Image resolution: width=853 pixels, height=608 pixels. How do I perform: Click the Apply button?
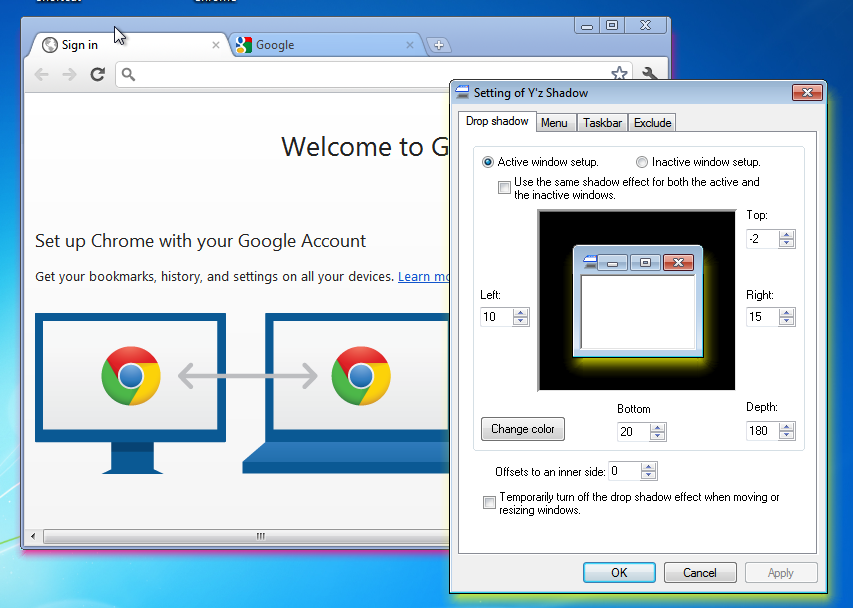pyautogui.click(x=781, y=573)
